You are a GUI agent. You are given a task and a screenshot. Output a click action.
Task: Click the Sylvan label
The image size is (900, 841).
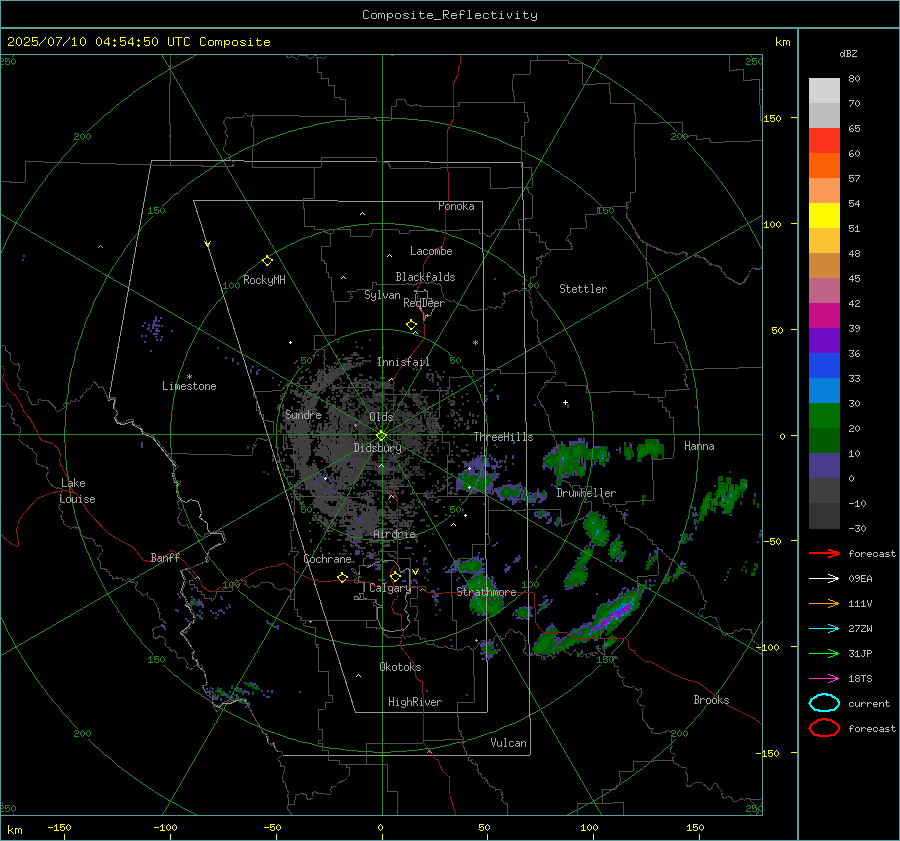382,295
